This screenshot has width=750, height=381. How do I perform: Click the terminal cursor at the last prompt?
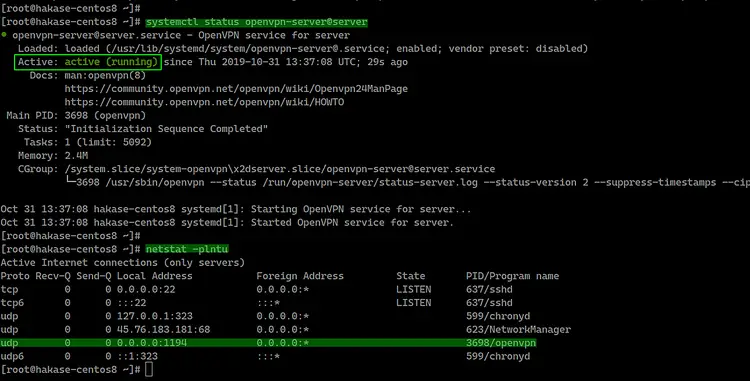(149, 370)
